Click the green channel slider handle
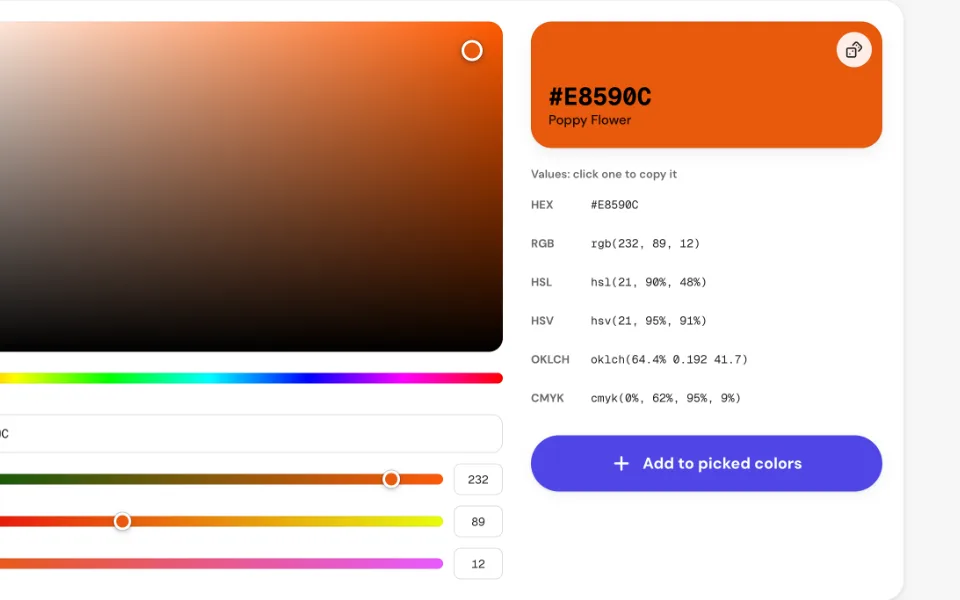Image resolution: width=960 pixels, height=600 pixels. (122, 521)
